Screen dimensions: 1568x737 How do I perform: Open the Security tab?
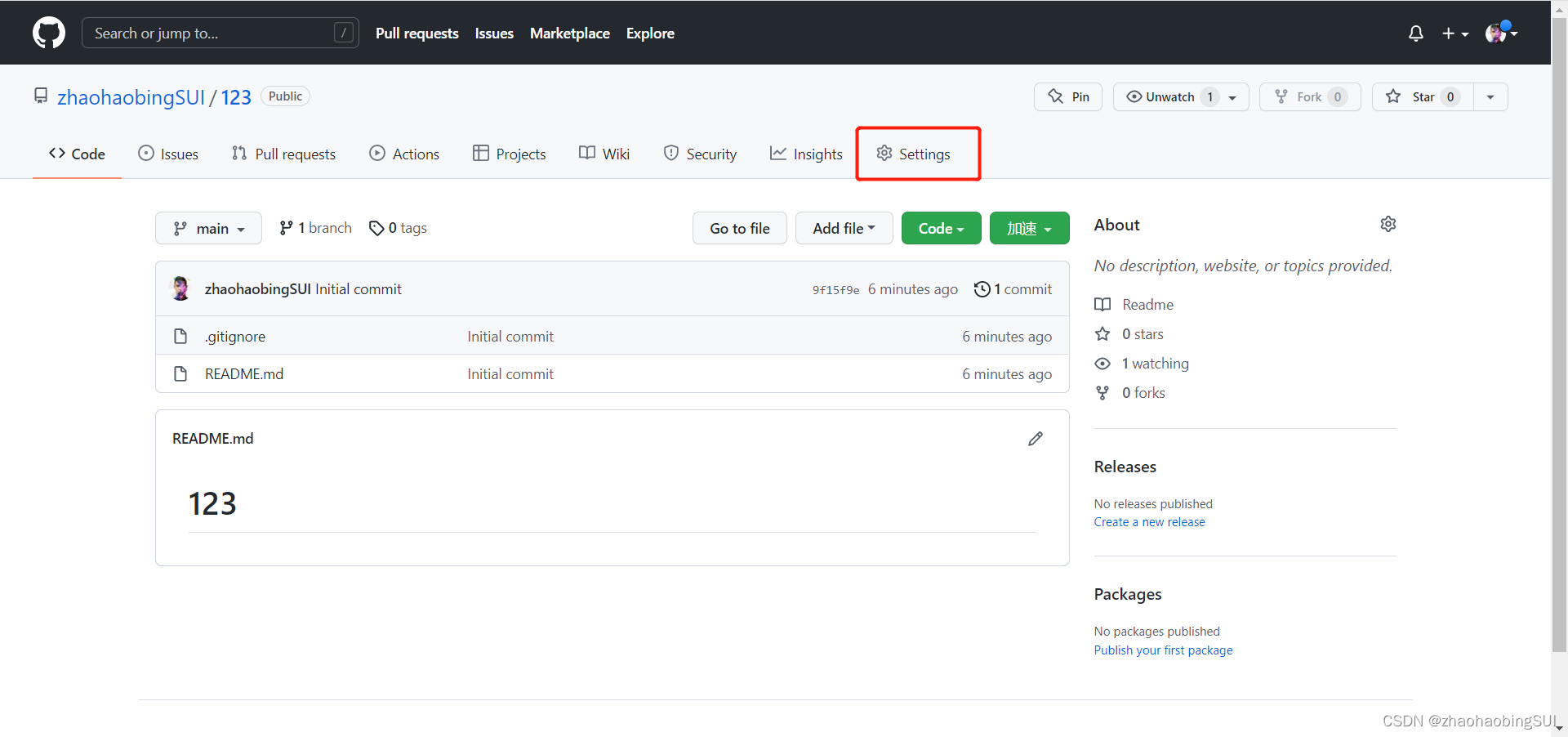[700, 154]
